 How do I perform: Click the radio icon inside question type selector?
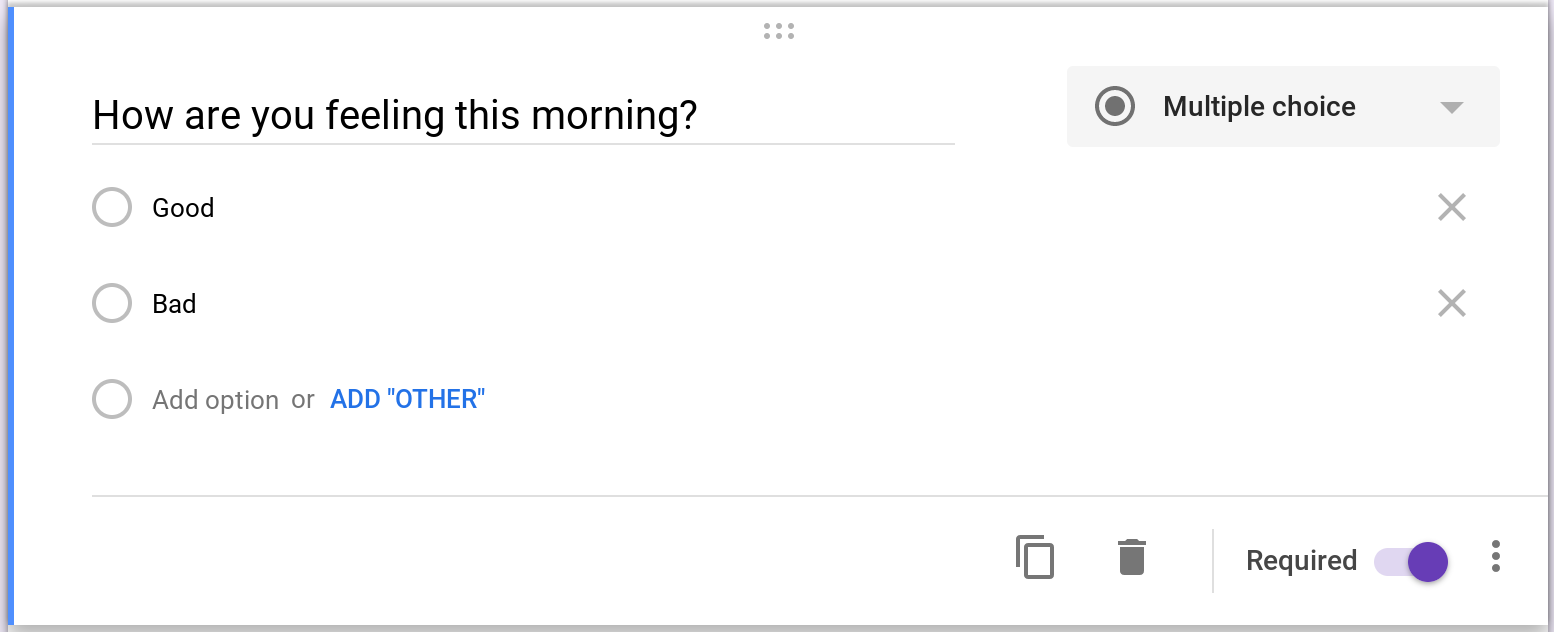pos(1114,106)
